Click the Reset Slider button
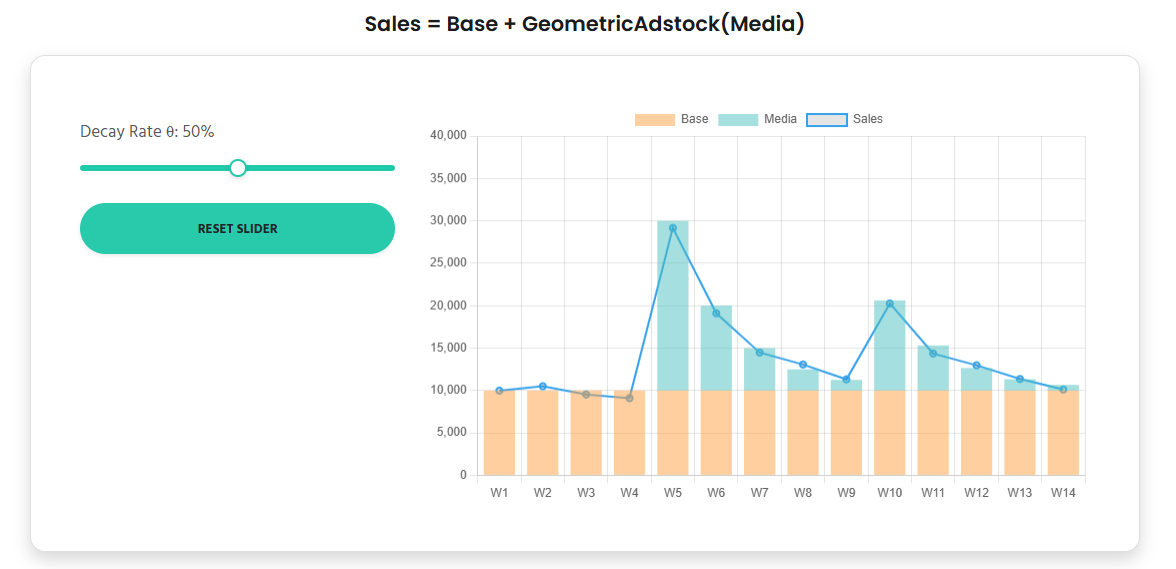 pos(237,228)
